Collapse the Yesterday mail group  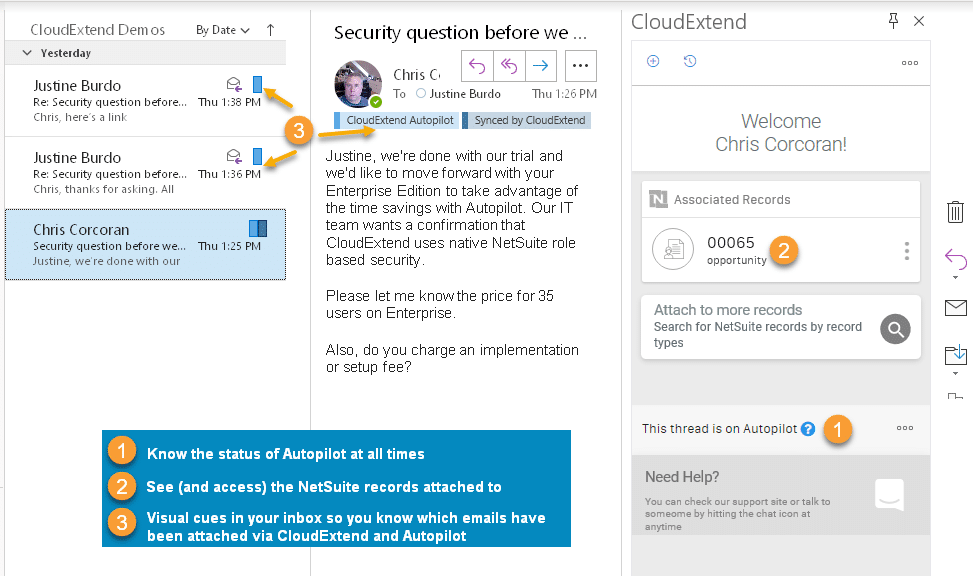pyautogui.click(x=26, y=53)
